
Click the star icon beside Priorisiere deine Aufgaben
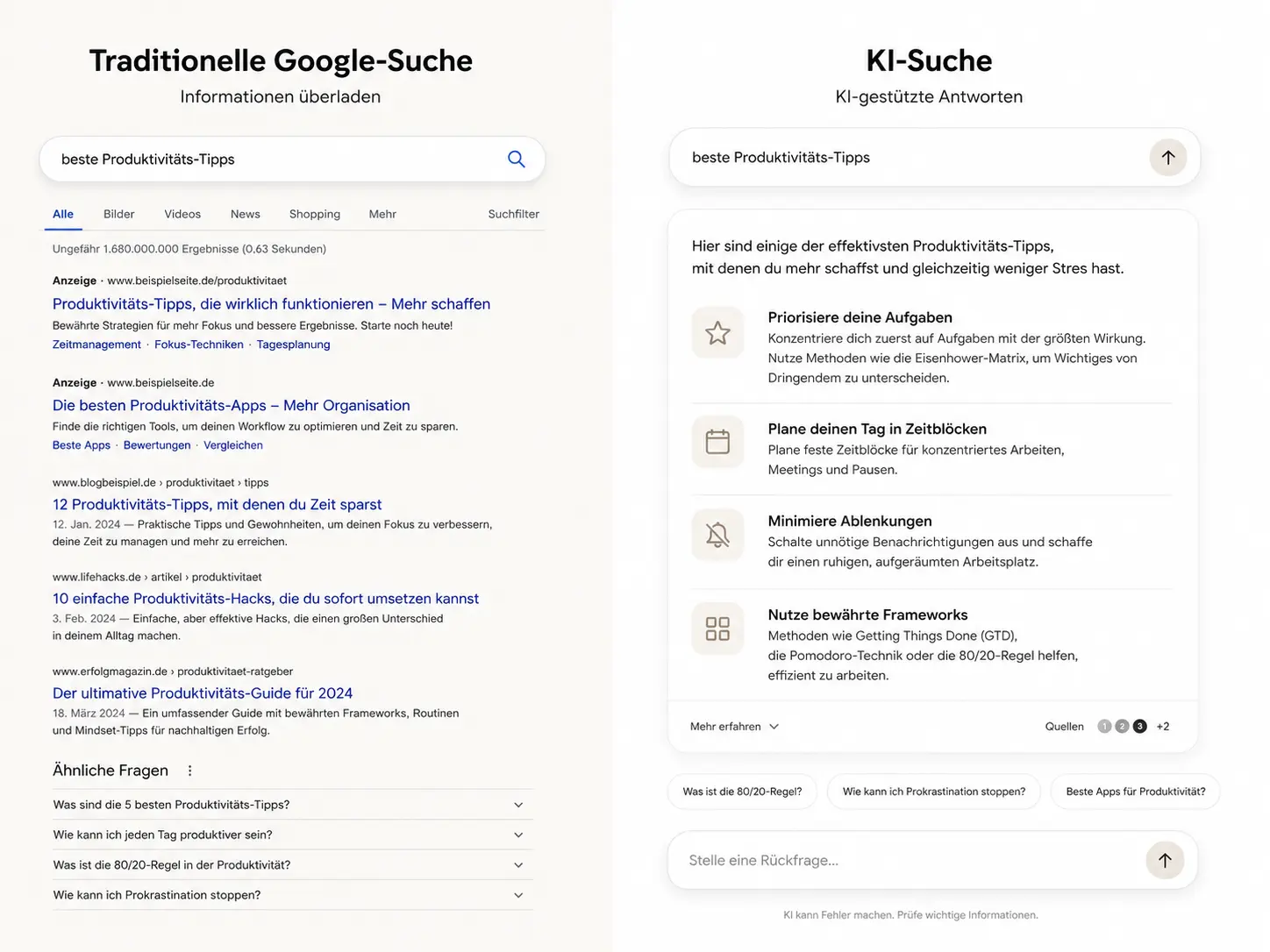[x=717, y=332]
